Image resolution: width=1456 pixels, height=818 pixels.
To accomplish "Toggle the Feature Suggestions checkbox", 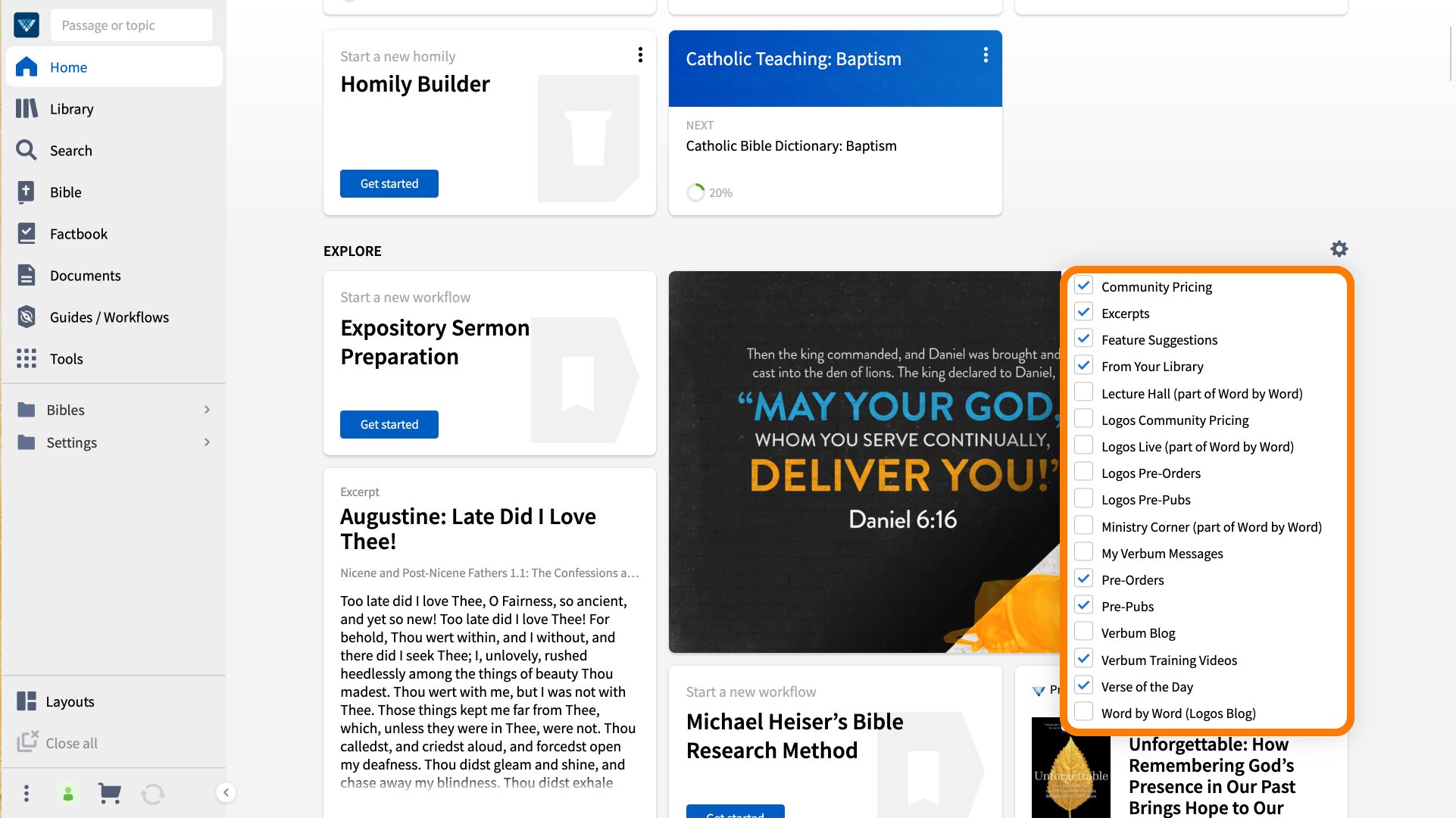I will click(1084, 339).
